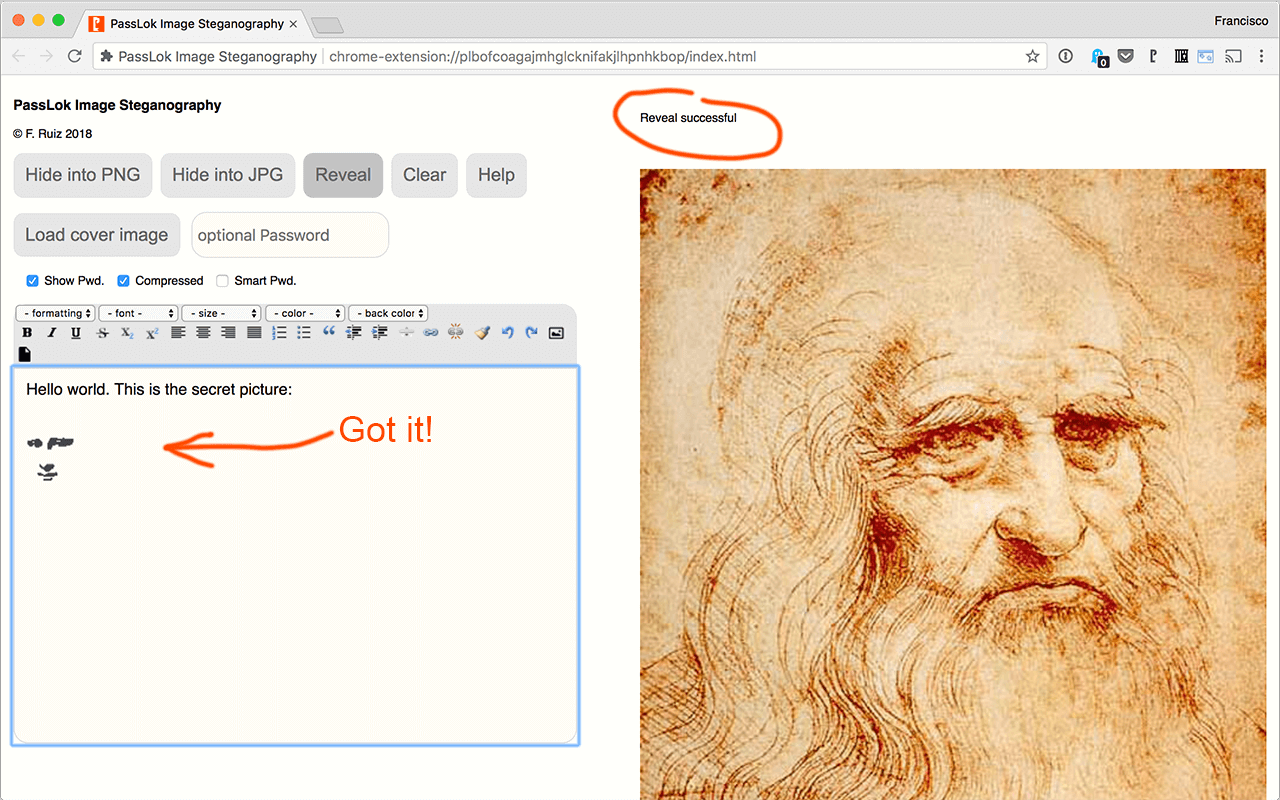Remove the hyperlink with unlink icon
The image size is (1280, 800).
tap(456, 333)
